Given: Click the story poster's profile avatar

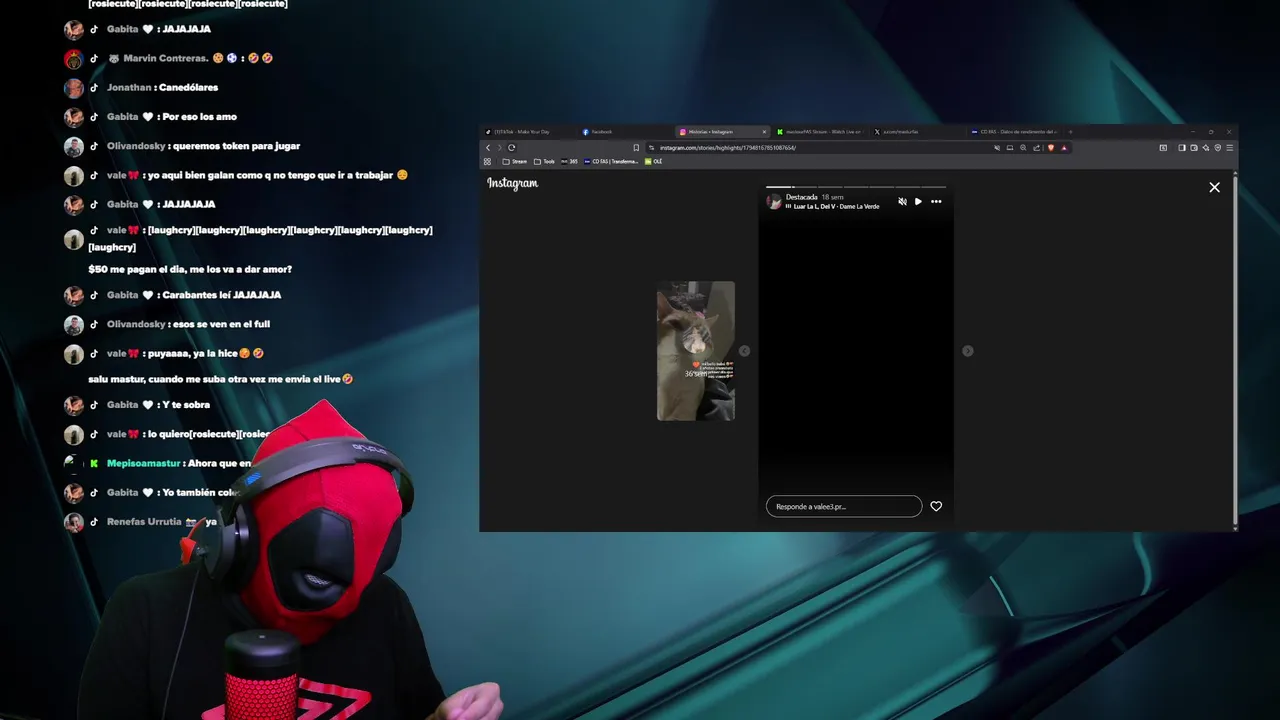Looking at the screenshot, I should point(774,202).
